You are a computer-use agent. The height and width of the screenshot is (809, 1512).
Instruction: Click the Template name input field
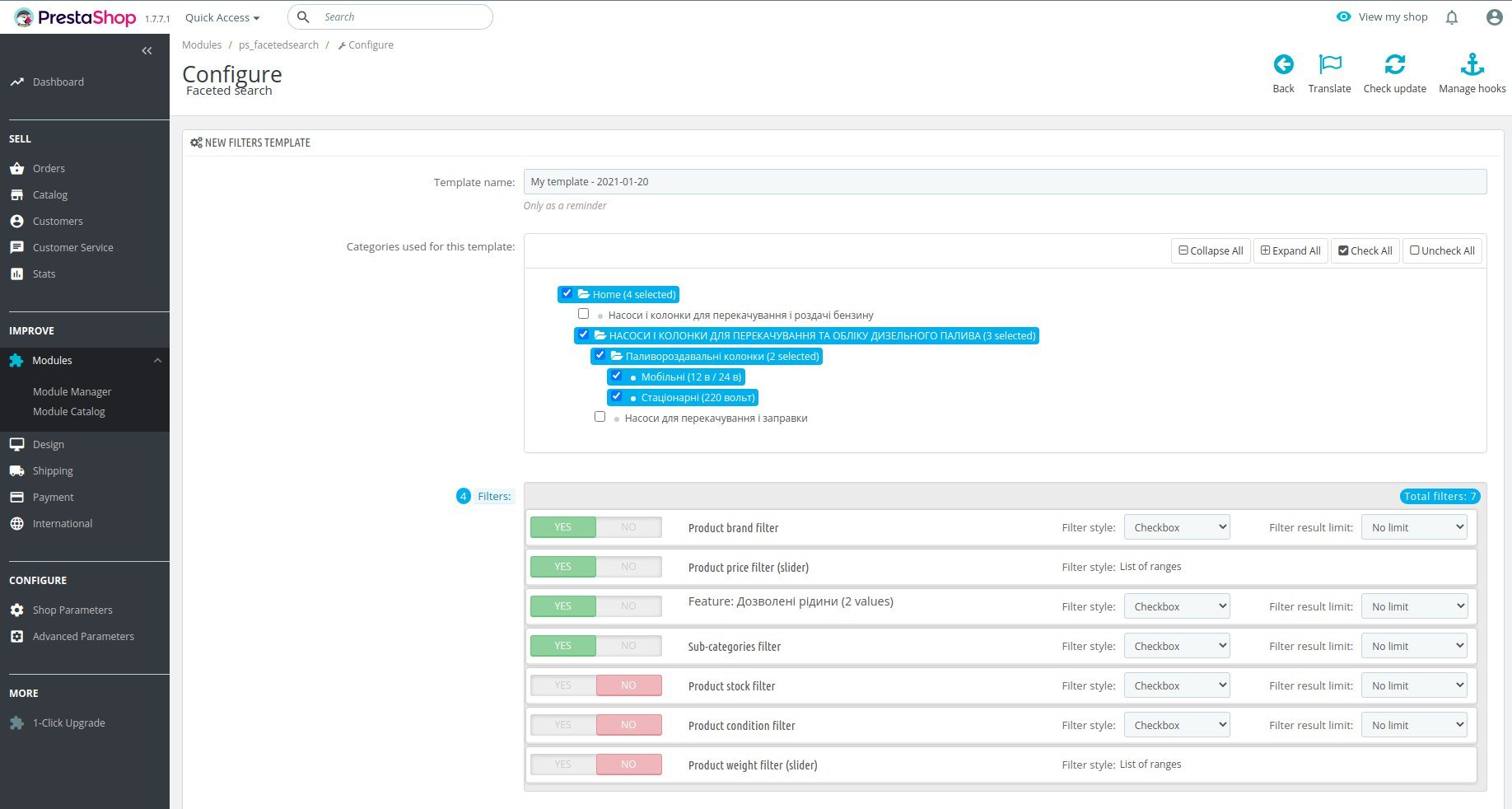coord(1005,182)
